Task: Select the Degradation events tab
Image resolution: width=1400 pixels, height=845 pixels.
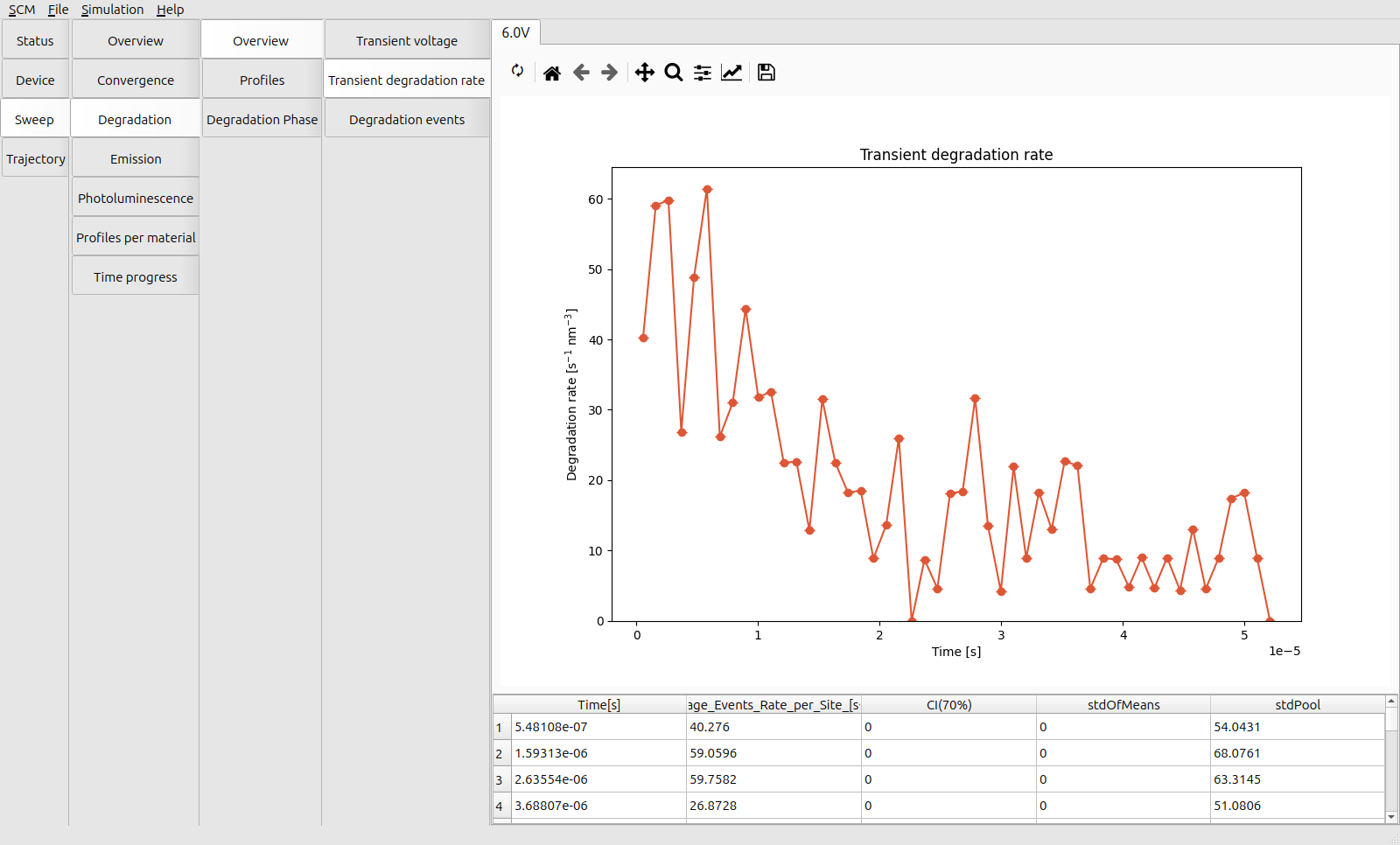Action: (x=406, y=120)
